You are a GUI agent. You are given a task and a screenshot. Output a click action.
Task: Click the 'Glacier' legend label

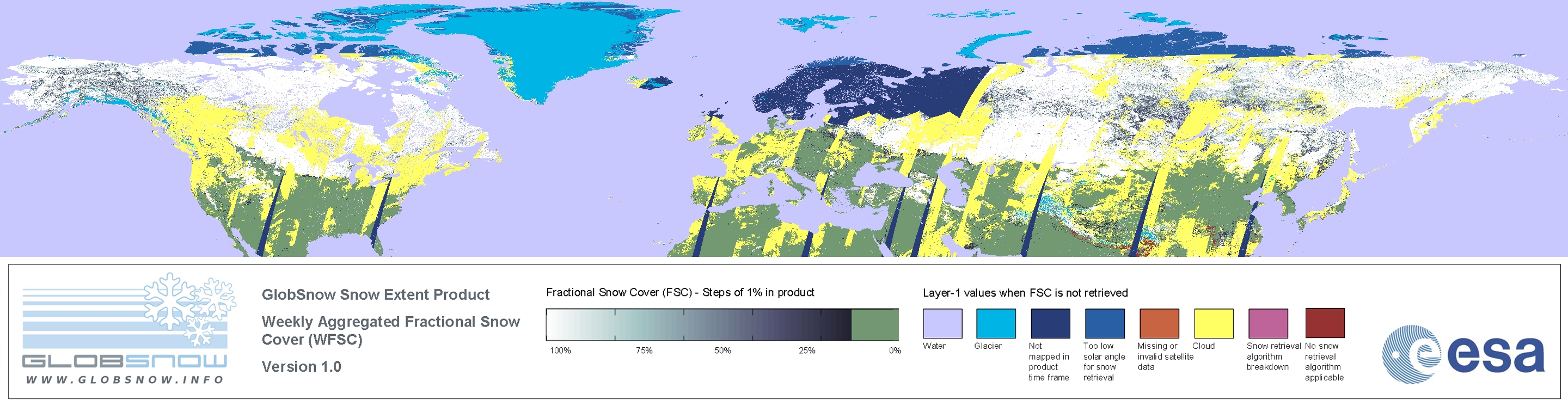988,346
